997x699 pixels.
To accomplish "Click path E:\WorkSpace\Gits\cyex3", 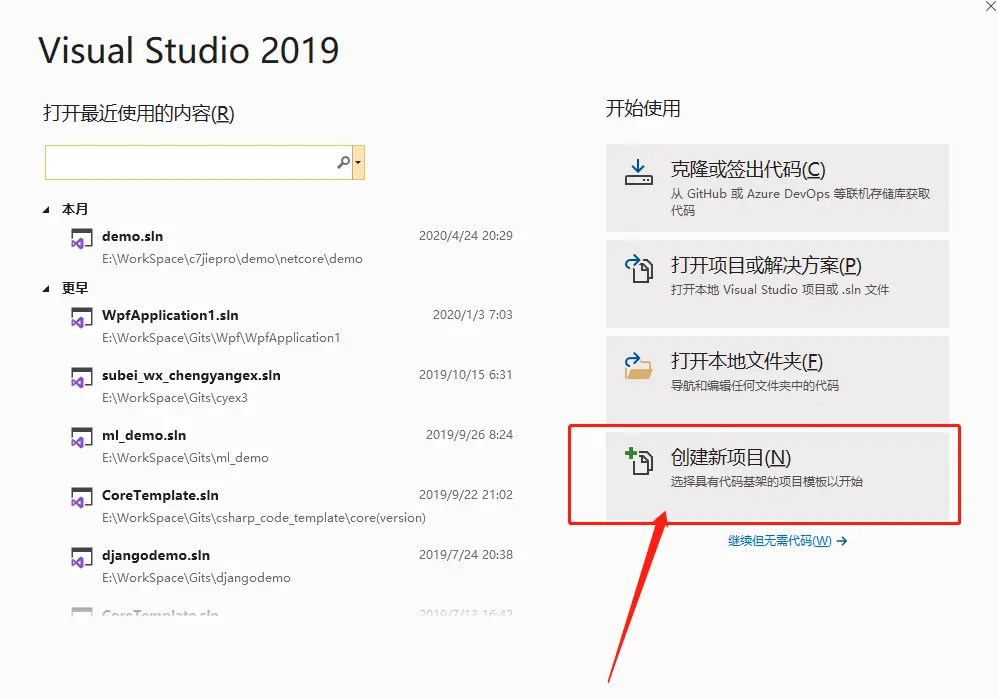I will (x=175, y=398).
